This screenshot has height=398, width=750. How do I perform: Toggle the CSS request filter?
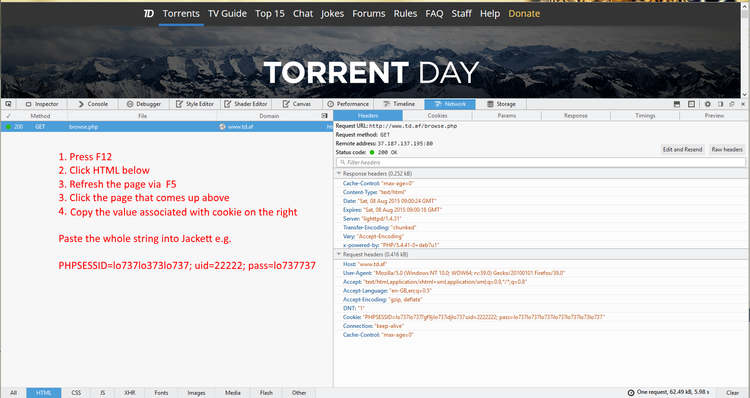coord(76,393)
